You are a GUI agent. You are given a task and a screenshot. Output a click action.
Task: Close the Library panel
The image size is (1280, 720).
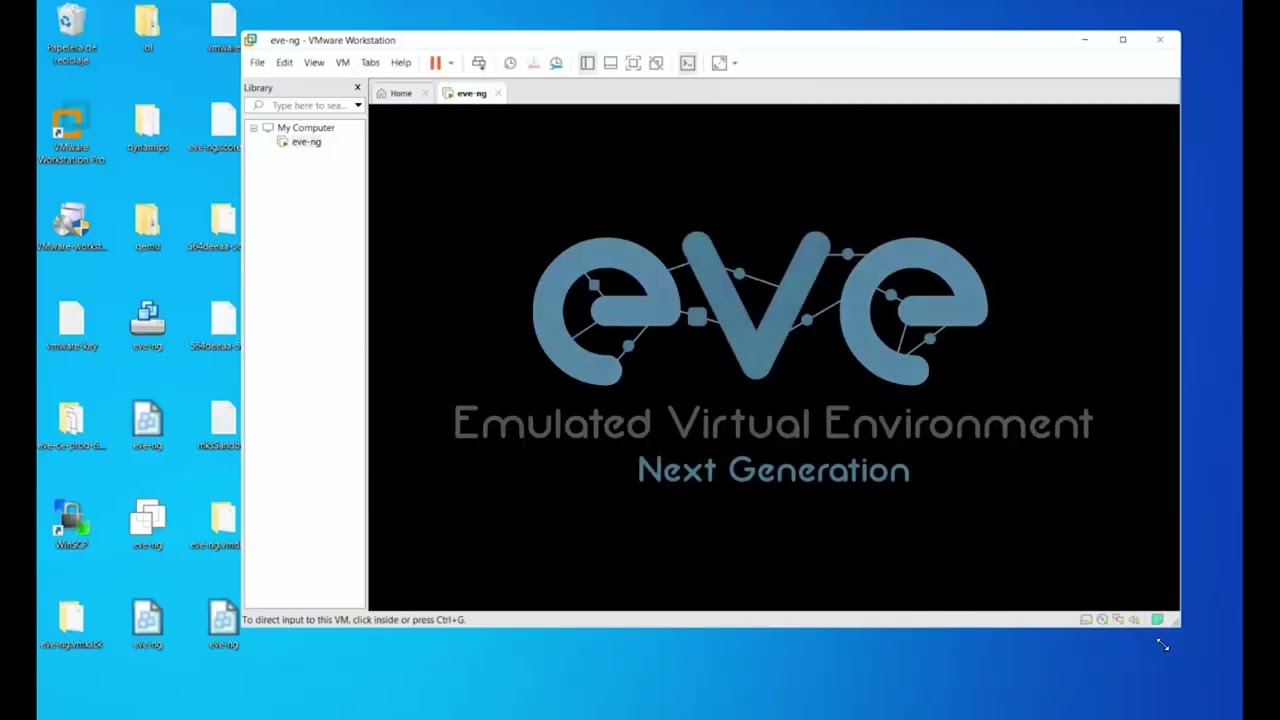click(357, 88)
